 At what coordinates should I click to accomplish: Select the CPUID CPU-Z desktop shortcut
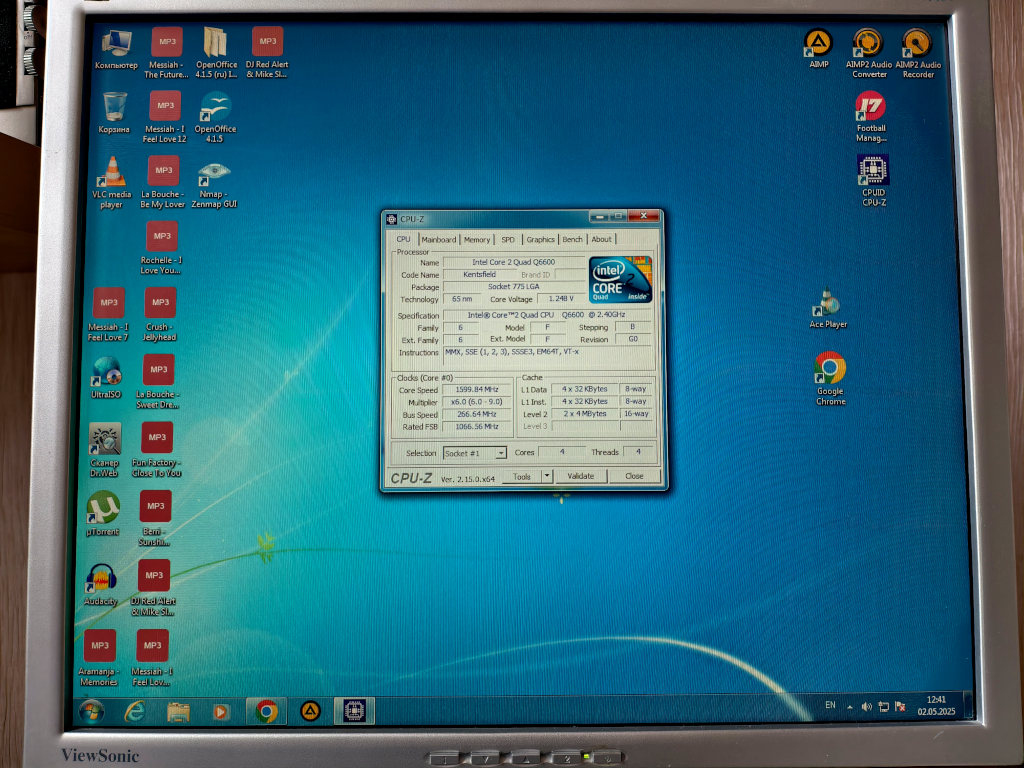[873, 180]
